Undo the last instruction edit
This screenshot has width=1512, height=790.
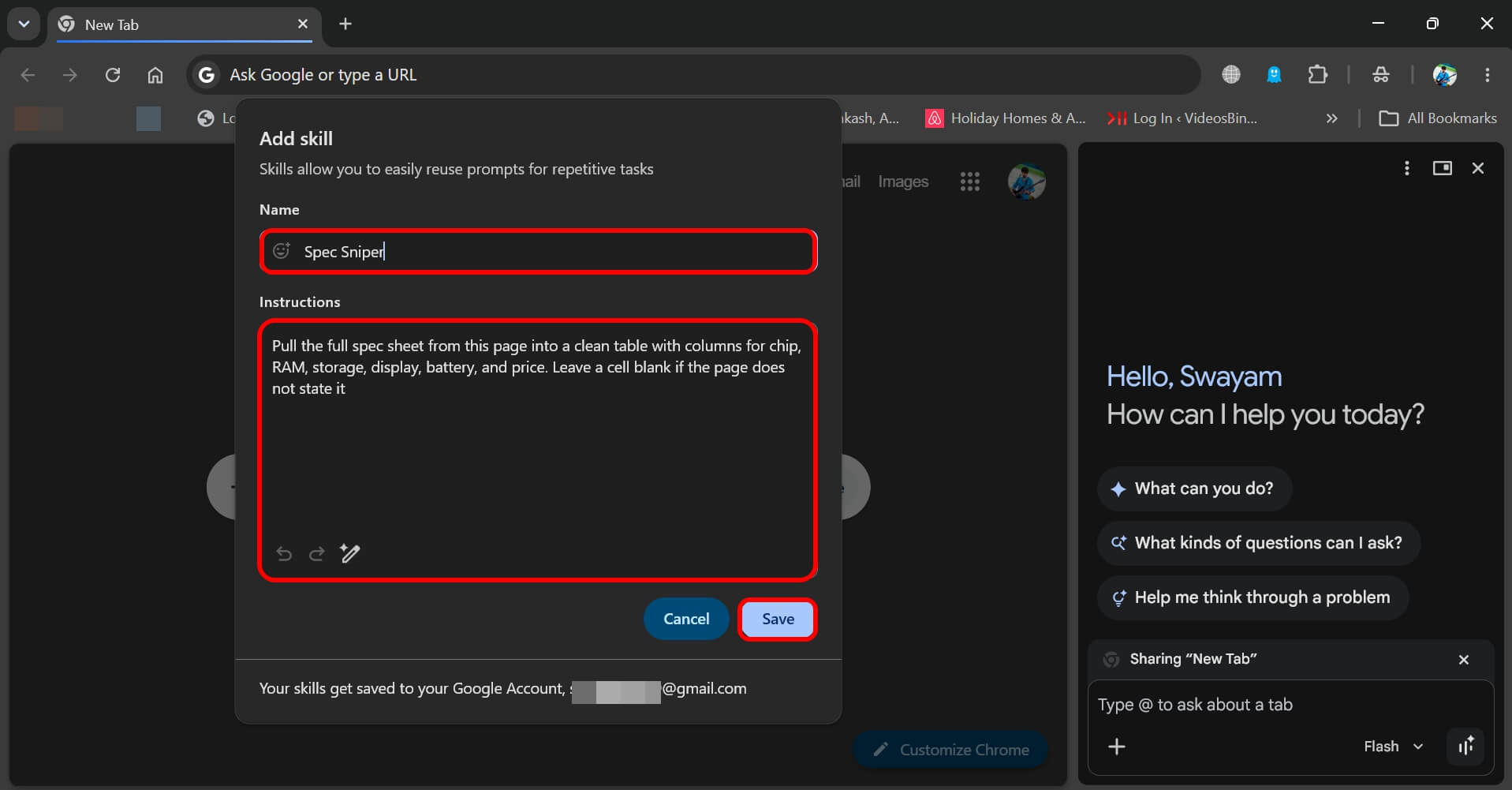[x=284, y=553]
